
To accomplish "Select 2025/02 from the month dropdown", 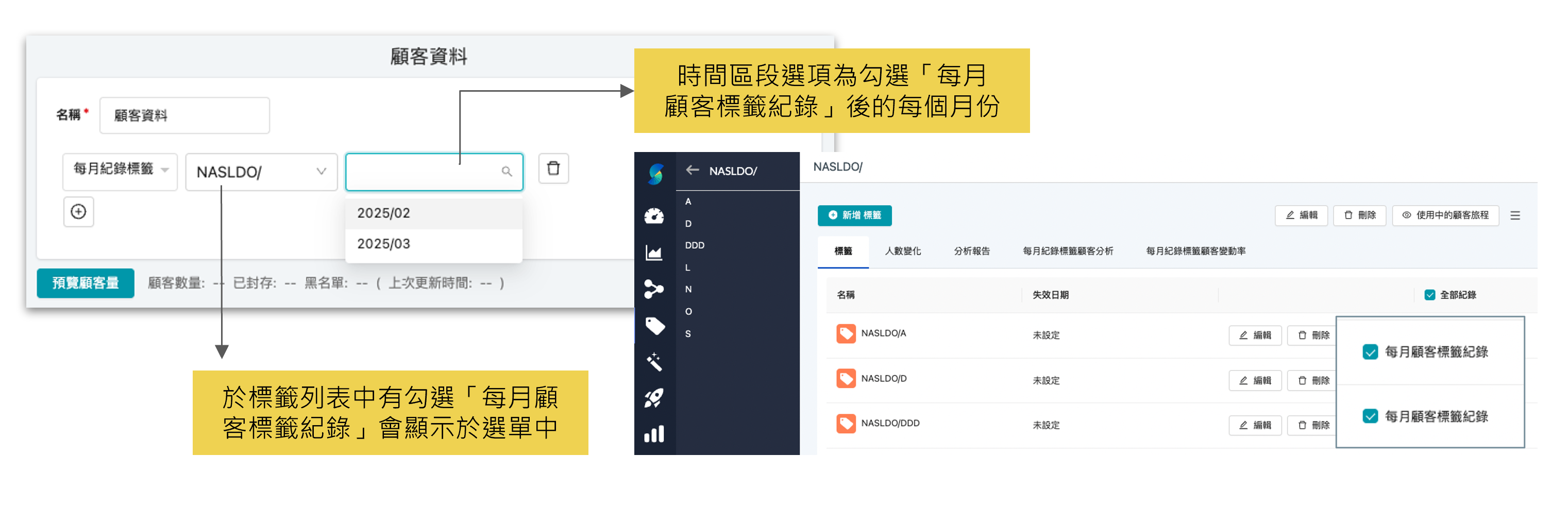I will point(383,212).
